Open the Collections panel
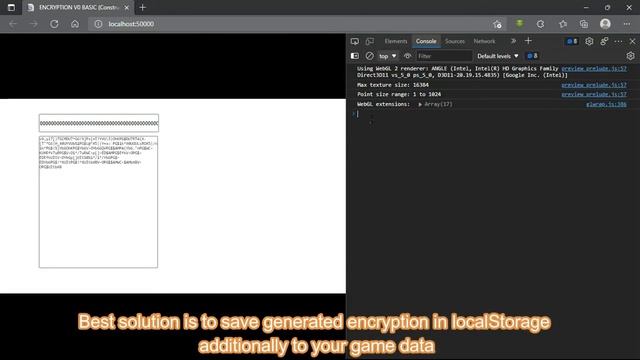 point(584,24)
